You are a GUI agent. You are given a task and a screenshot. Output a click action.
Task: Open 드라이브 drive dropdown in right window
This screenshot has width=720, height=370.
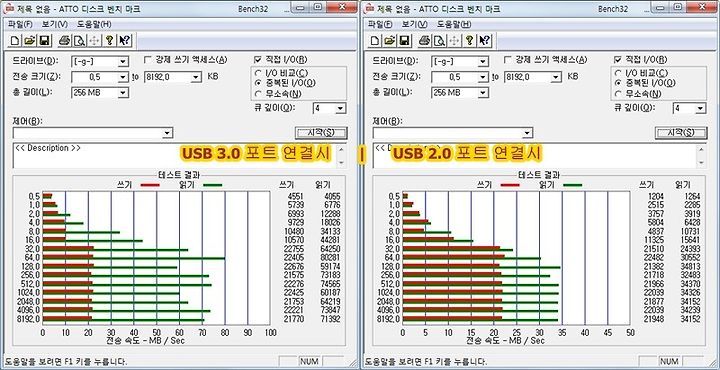click(x=483, y=62)
